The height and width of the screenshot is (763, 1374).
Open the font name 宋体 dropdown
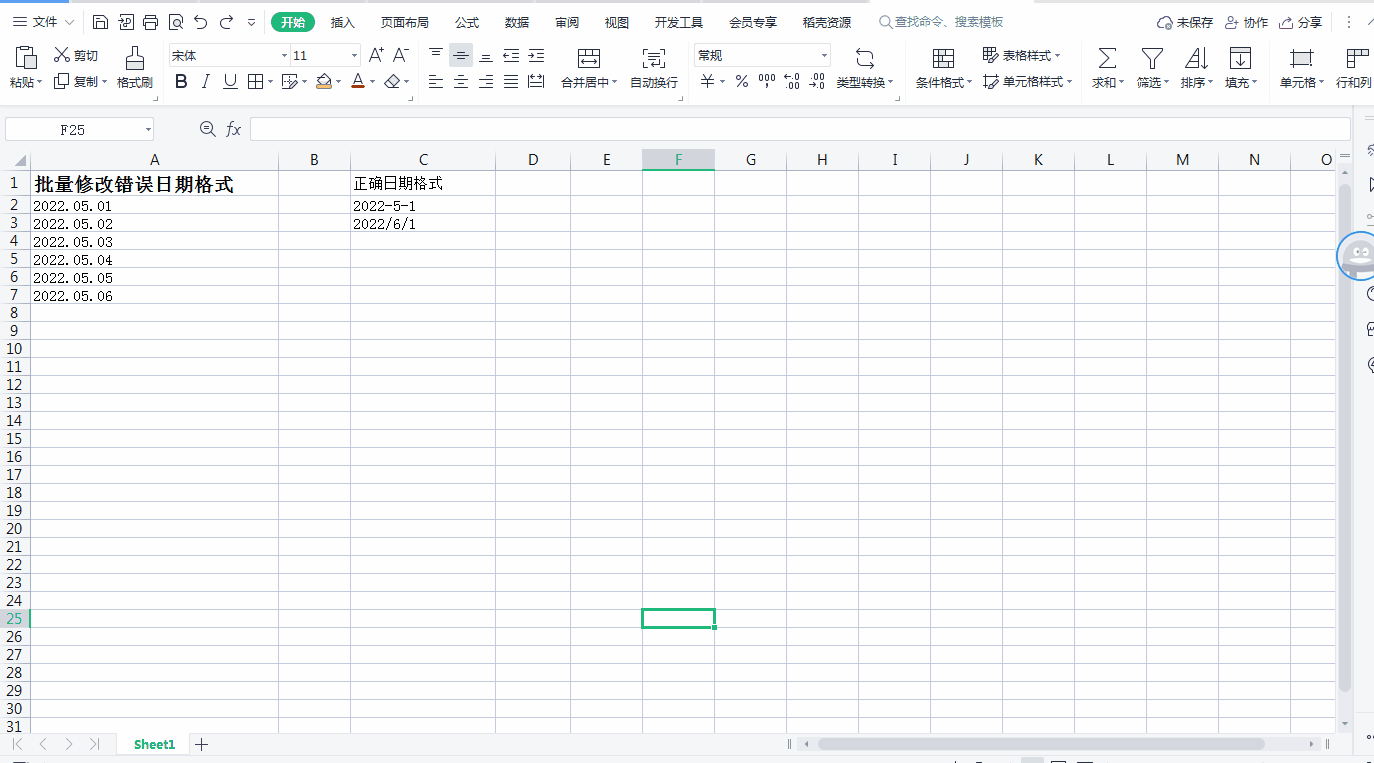click(284, 56)
